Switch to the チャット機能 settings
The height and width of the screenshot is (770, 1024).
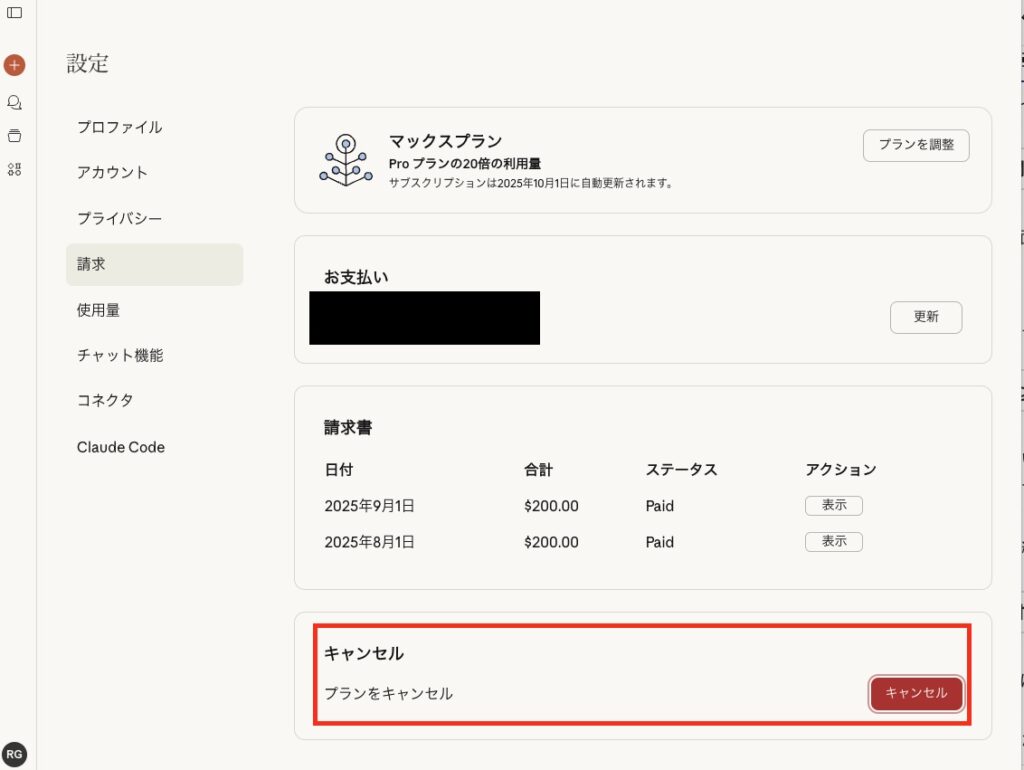[x=119, y=355]
